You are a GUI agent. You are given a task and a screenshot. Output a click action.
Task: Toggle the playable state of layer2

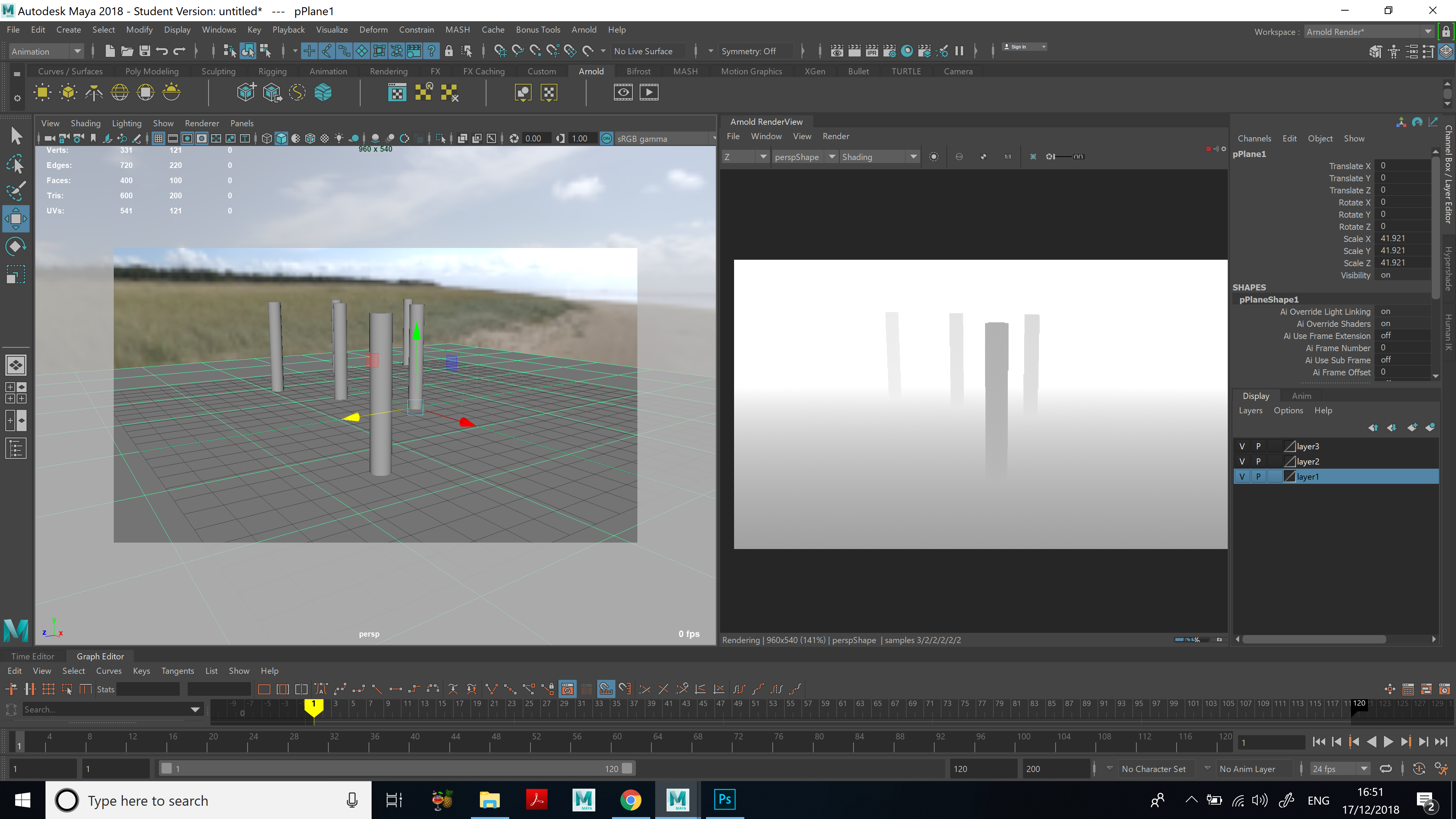click(x=1259, y=461)
